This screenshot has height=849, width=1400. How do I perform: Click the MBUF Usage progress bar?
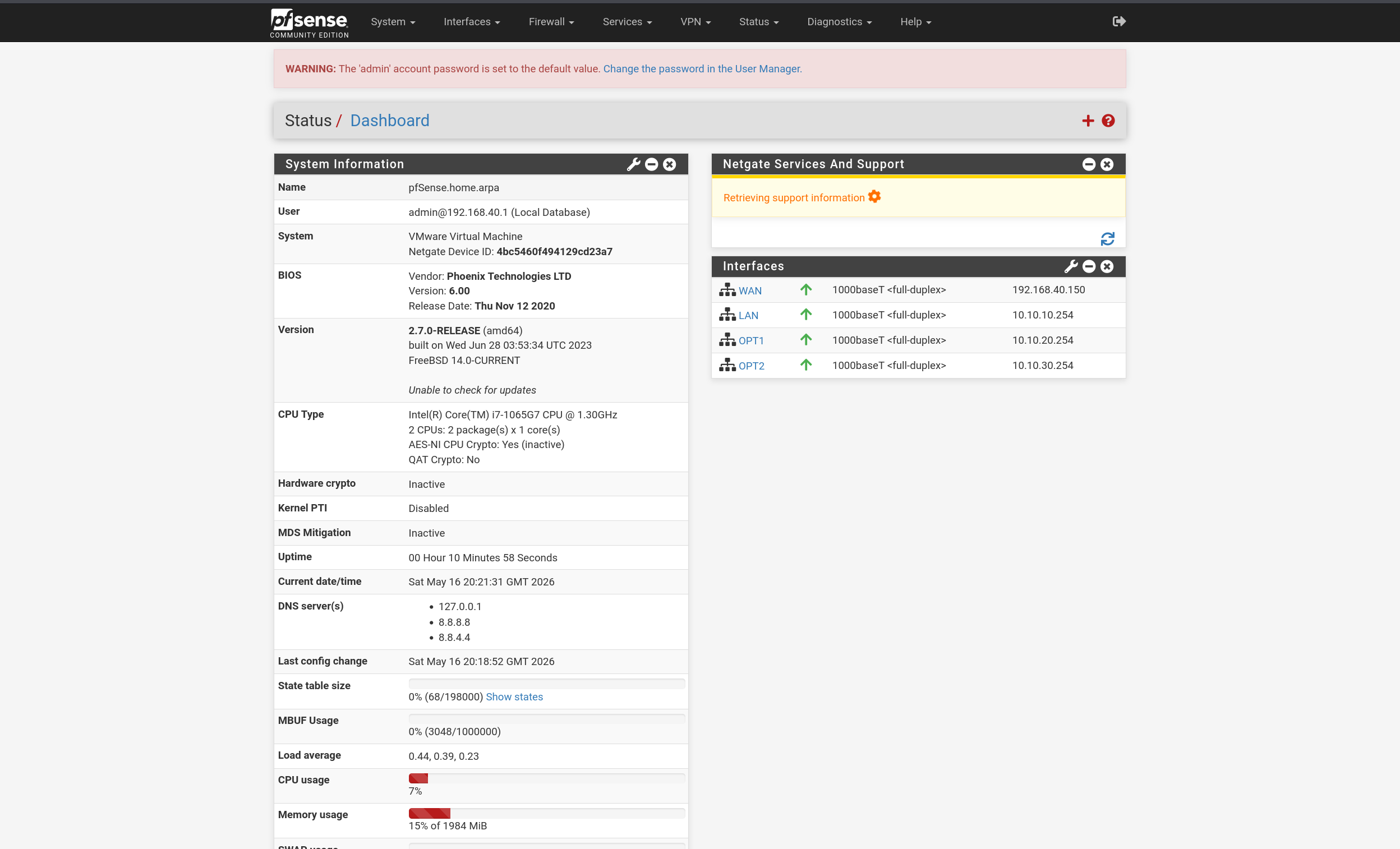[x=546, y=719]
